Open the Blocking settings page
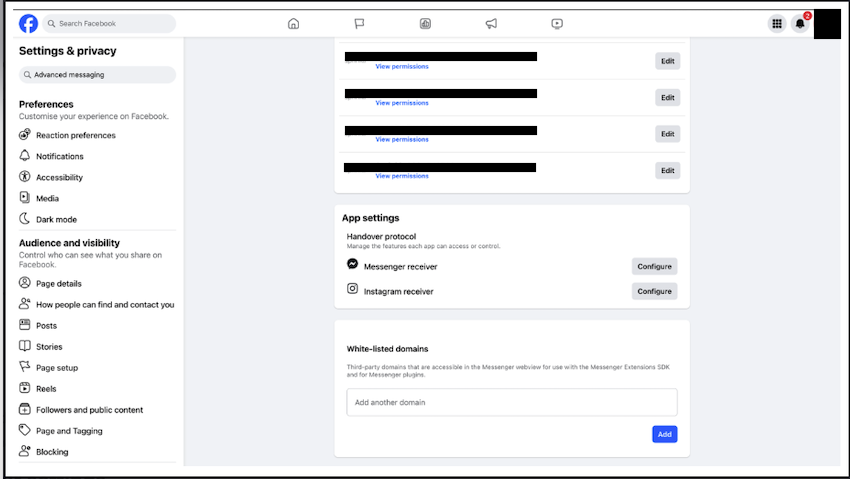 pos(52,452)
